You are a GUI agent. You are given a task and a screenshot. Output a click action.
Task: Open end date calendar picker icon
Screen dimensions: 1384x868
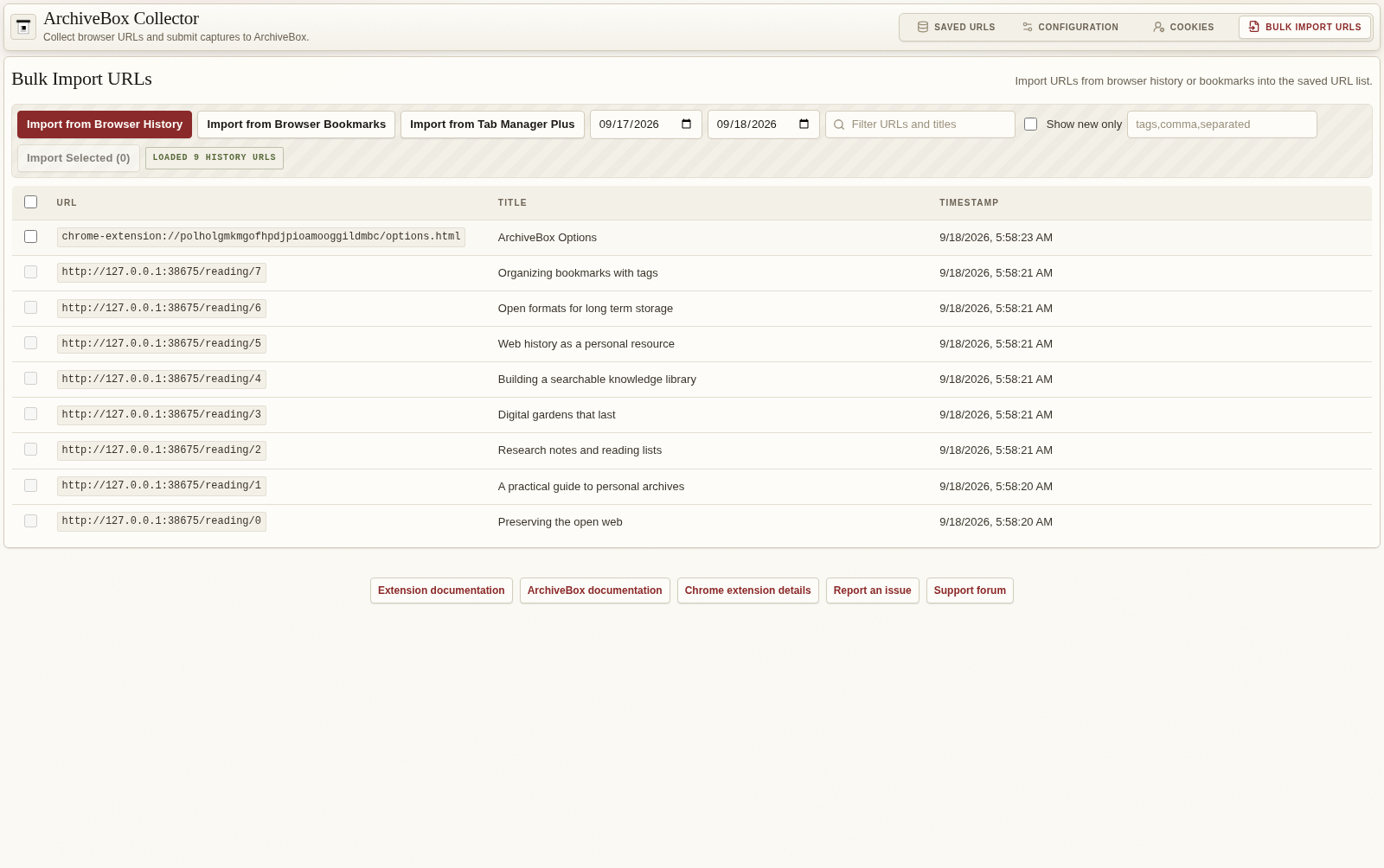coord(804,124)
